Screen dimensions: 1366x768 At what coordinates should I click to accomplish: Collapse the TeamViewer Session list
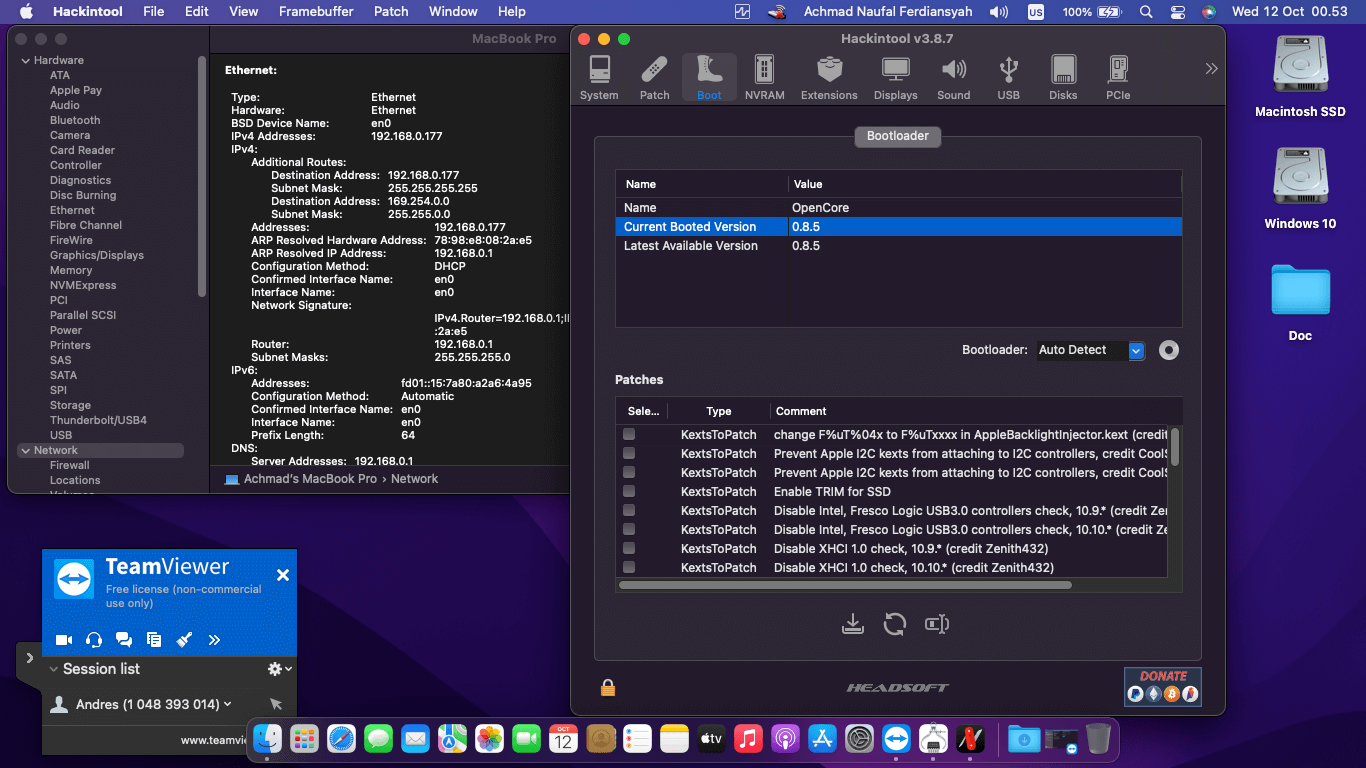pos(53,669)
